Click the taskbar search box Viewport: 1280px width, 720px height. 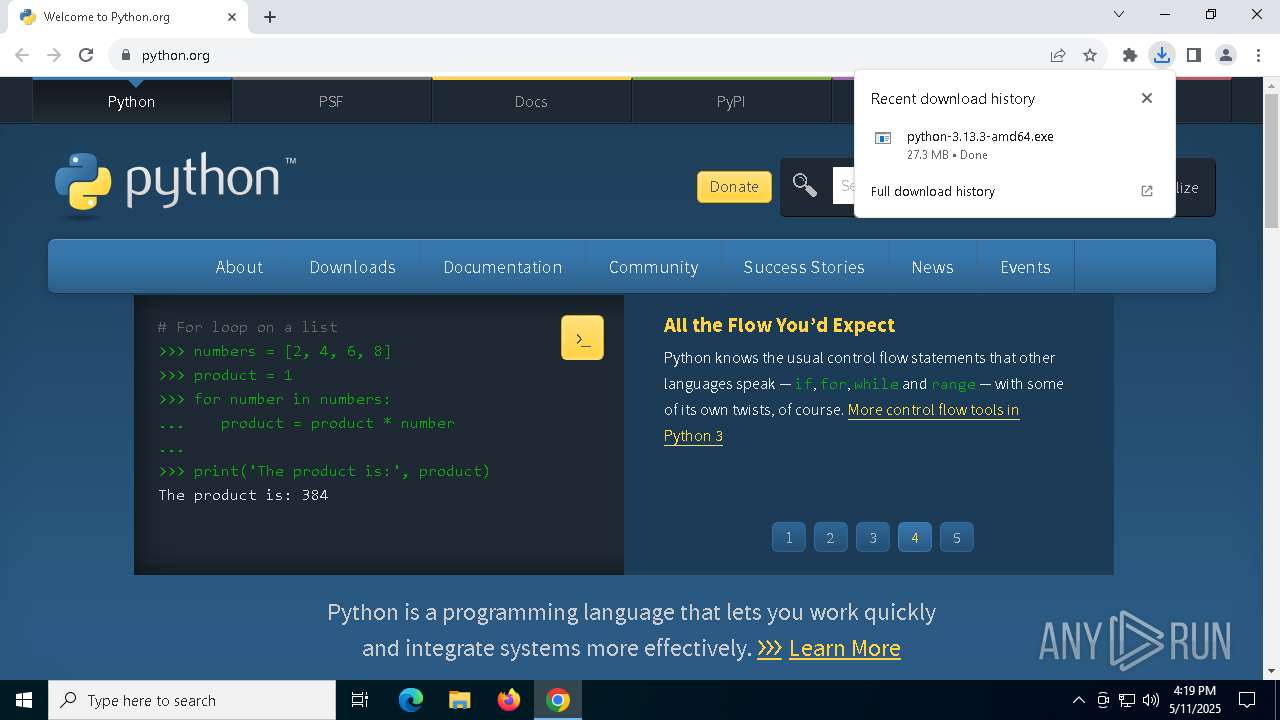tap(192, 700)
